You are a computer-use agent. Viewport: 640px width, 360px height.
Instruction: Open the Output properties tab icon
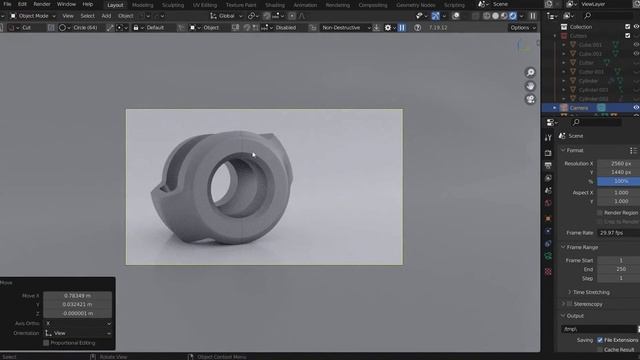point(548,165)
